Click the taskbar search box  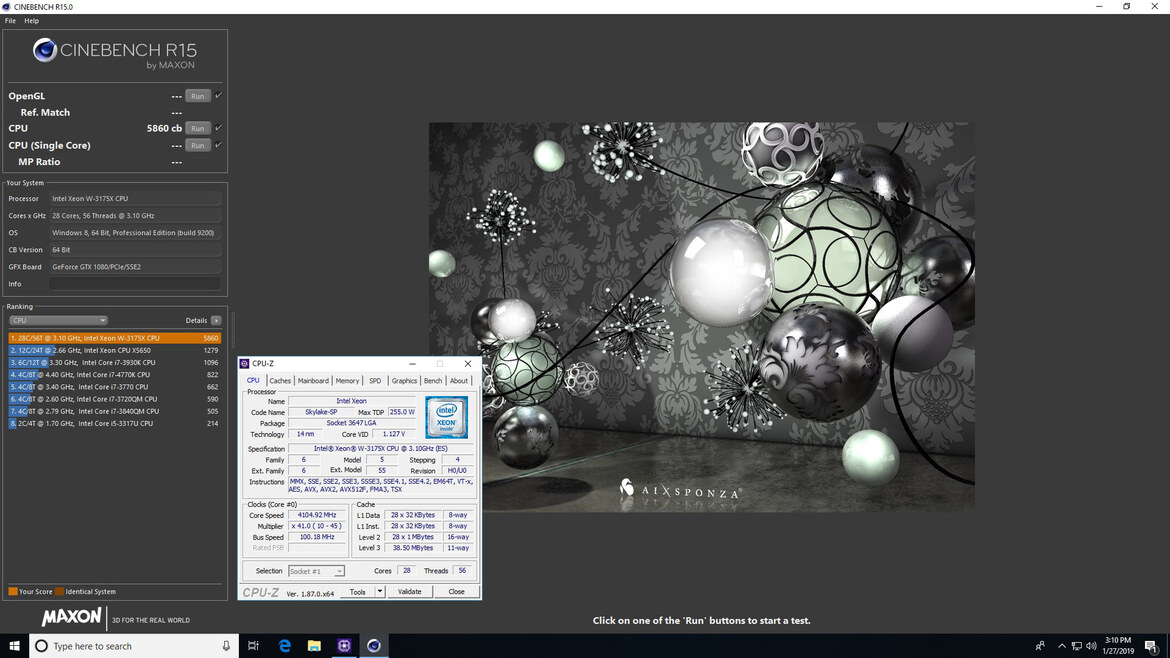pyautogui.click(x=134, y=646)
